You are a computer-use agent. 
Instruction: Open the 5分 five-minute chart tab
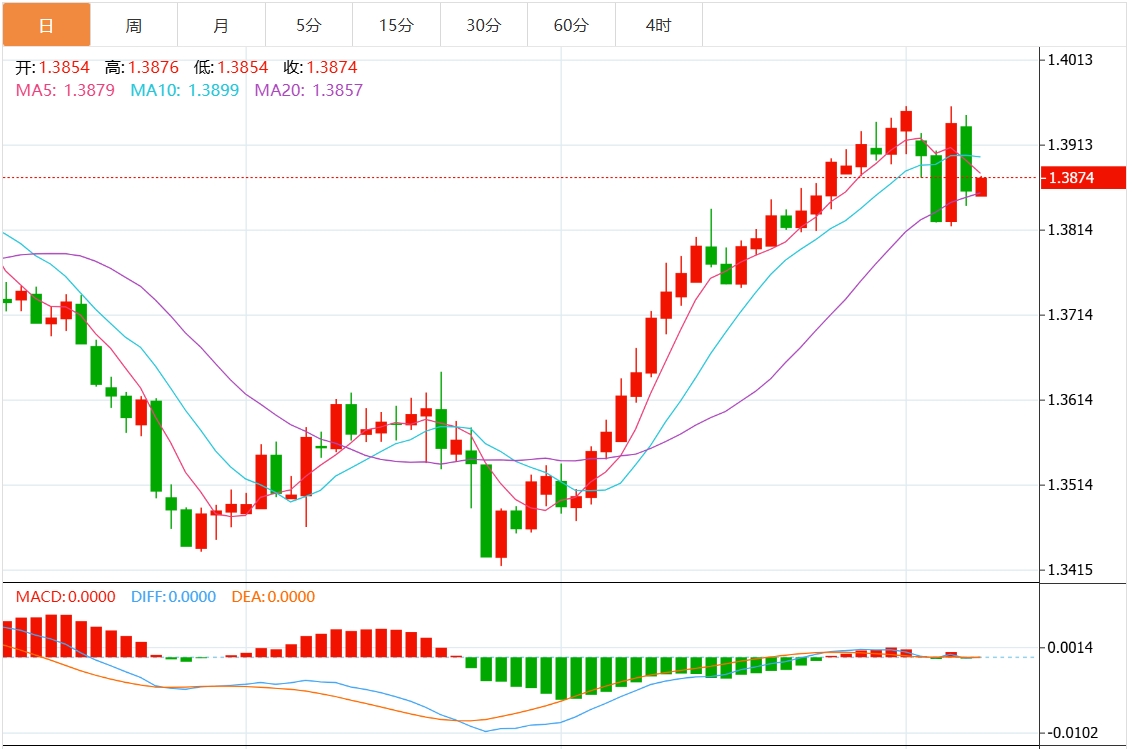click(x=309, y=25)
